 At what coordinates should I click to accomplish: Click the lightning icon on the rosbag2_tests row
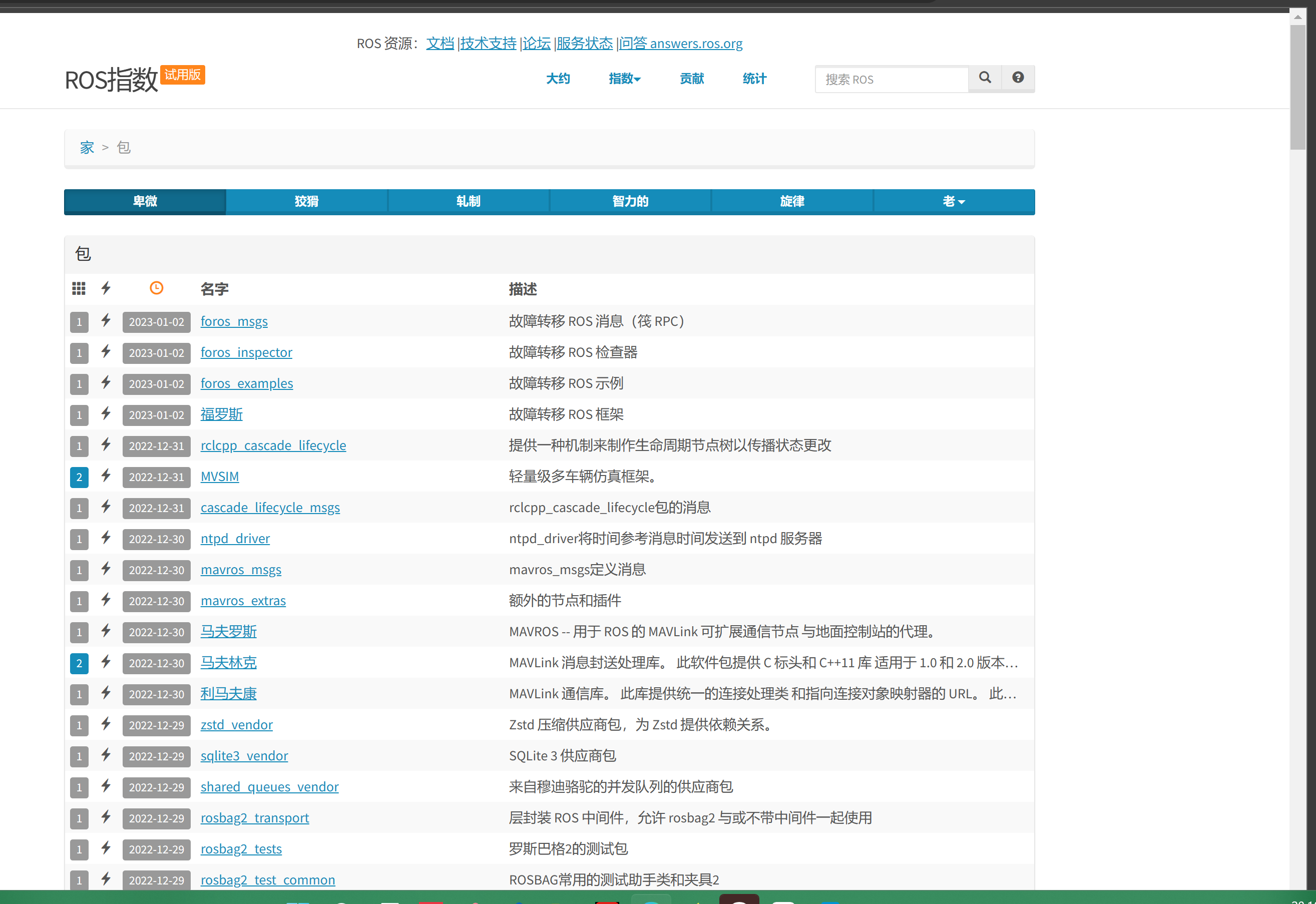(106, 848)
